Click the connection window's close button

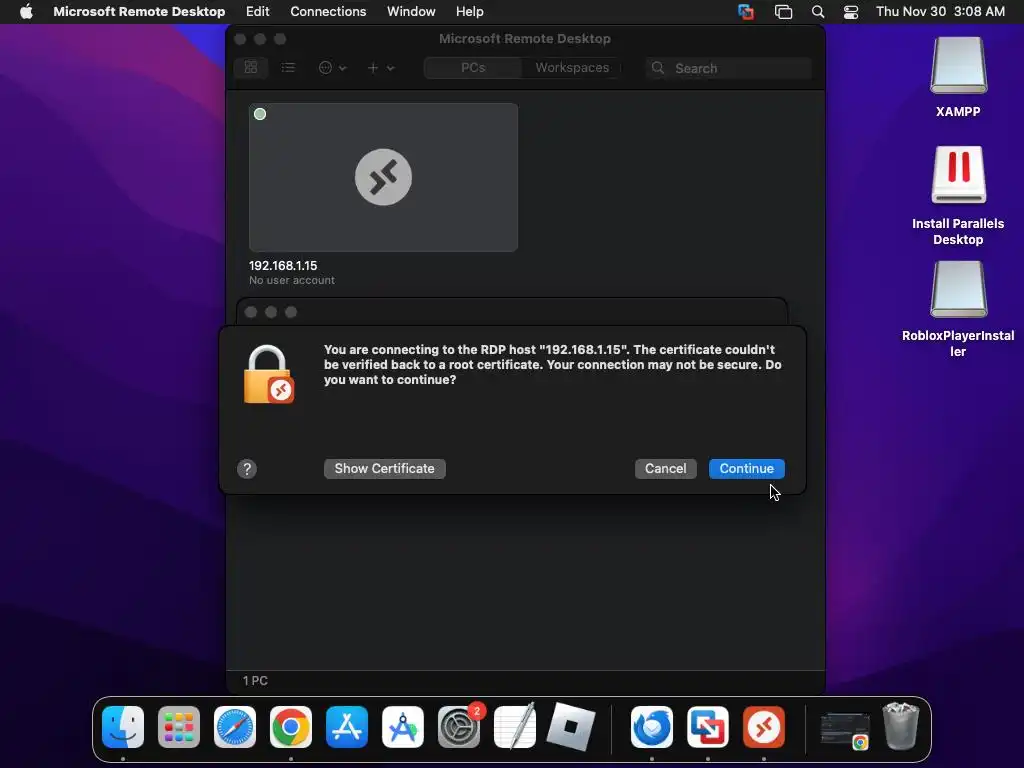click(251, 312)
